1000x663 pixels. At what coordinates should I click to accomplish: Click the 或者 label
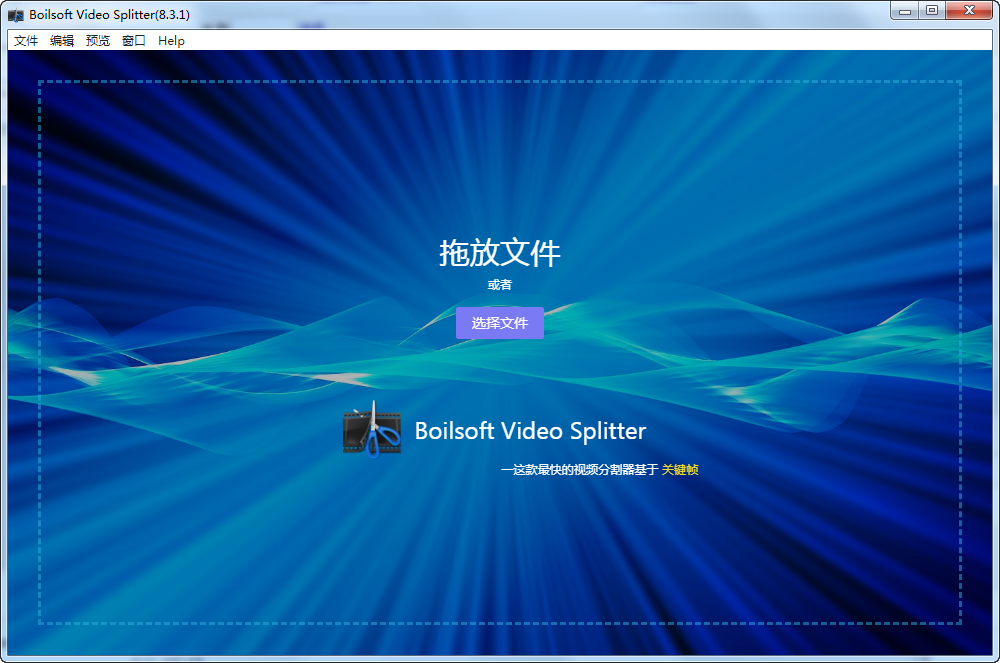(500, 285)
